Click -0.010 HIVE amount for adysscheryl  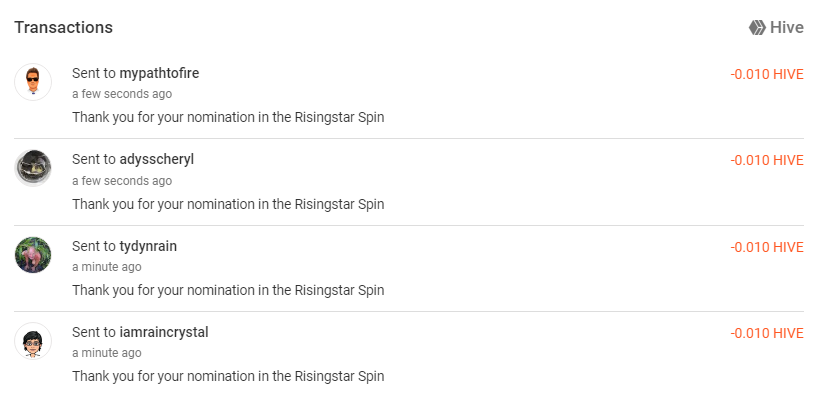click(x=767, y=160)
